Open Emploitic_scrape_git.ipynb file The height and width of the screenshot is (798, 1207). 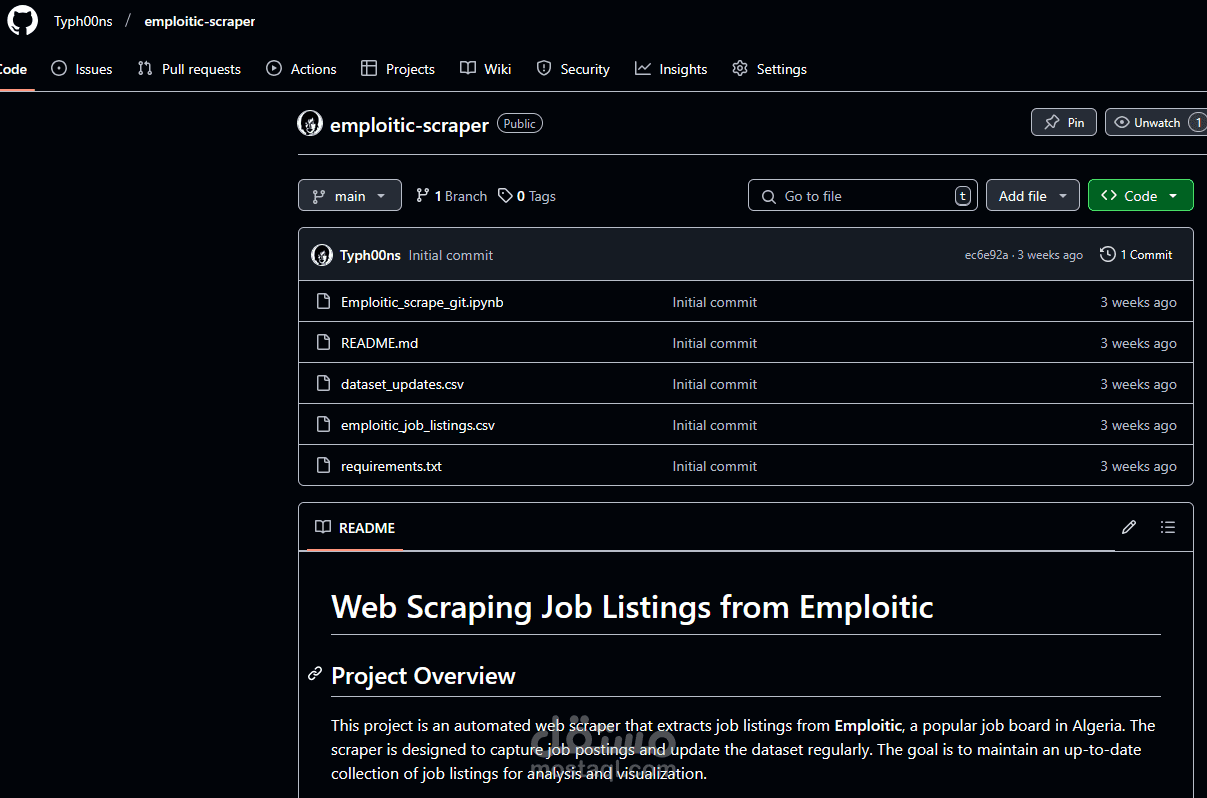click(x=422, y=302)
